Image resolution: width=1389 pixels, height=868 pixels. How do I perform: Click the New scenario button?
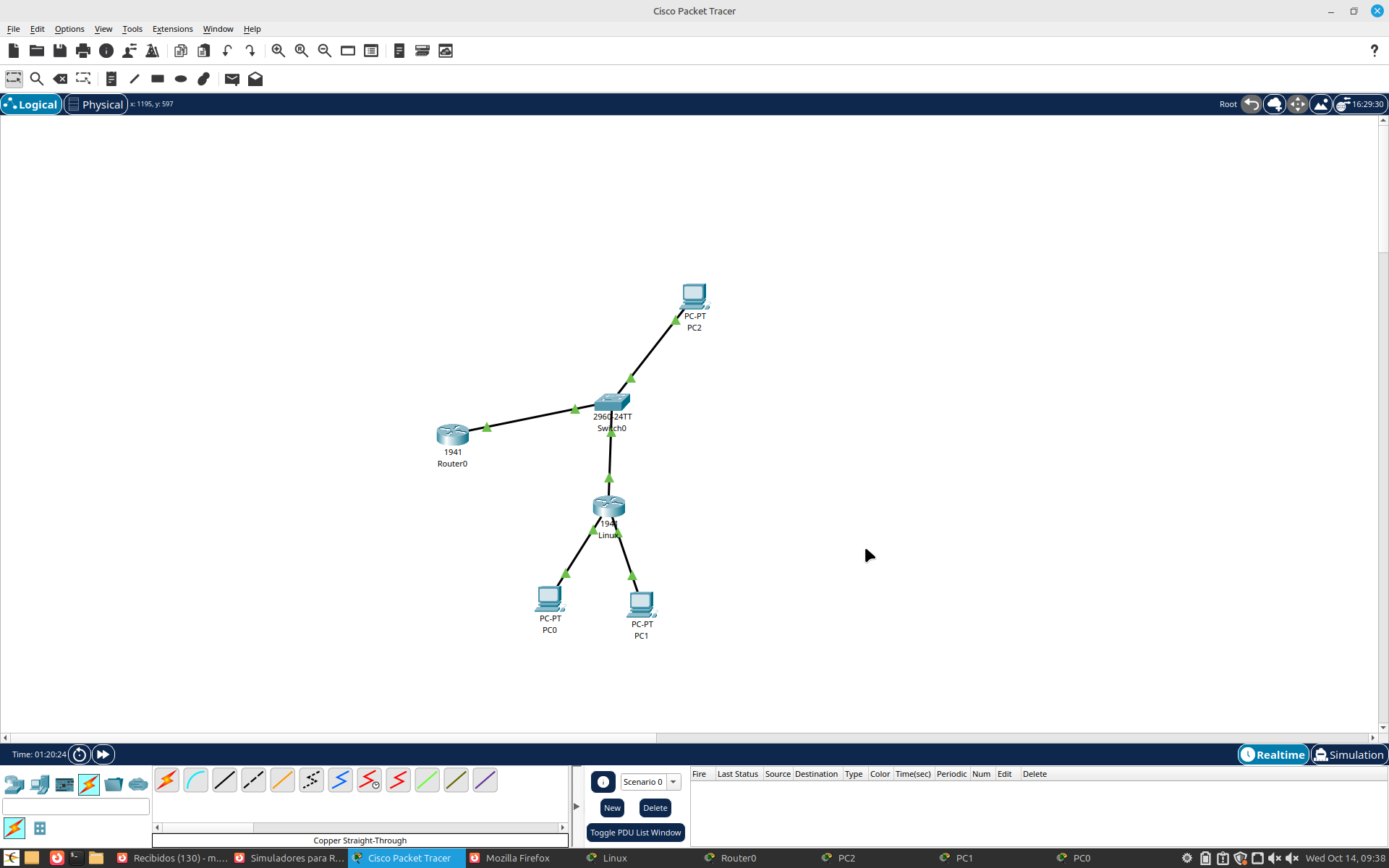click(x=612, y=808)
